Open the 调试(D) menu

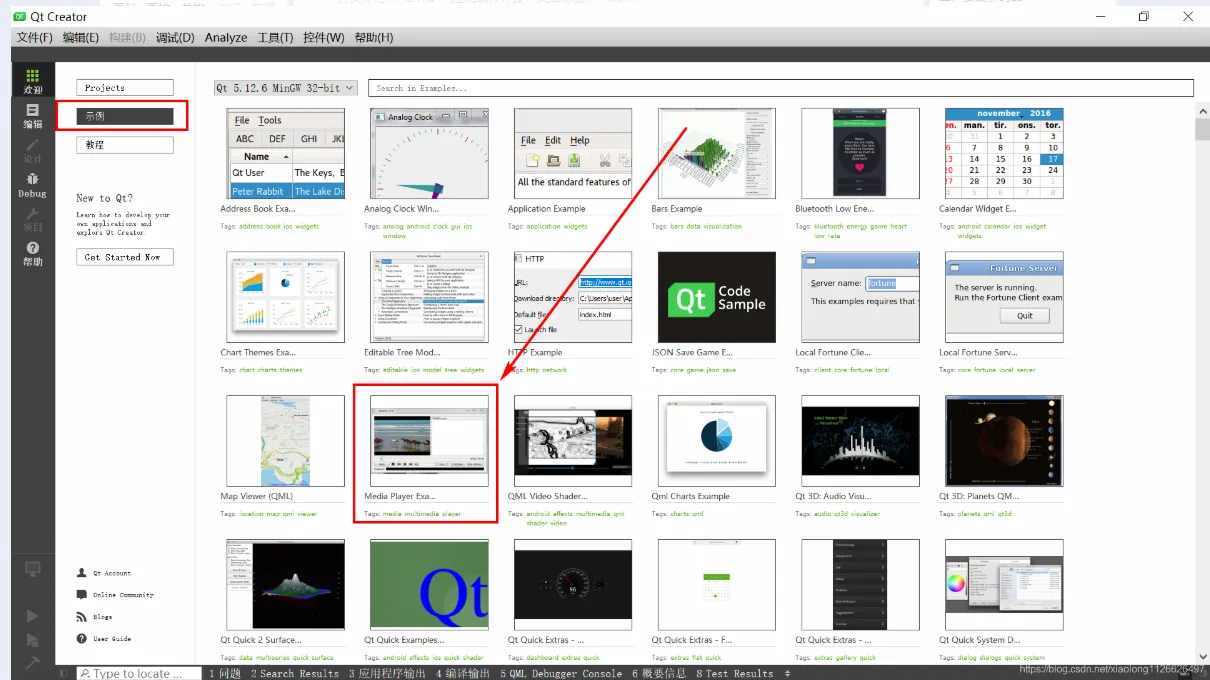174,37
